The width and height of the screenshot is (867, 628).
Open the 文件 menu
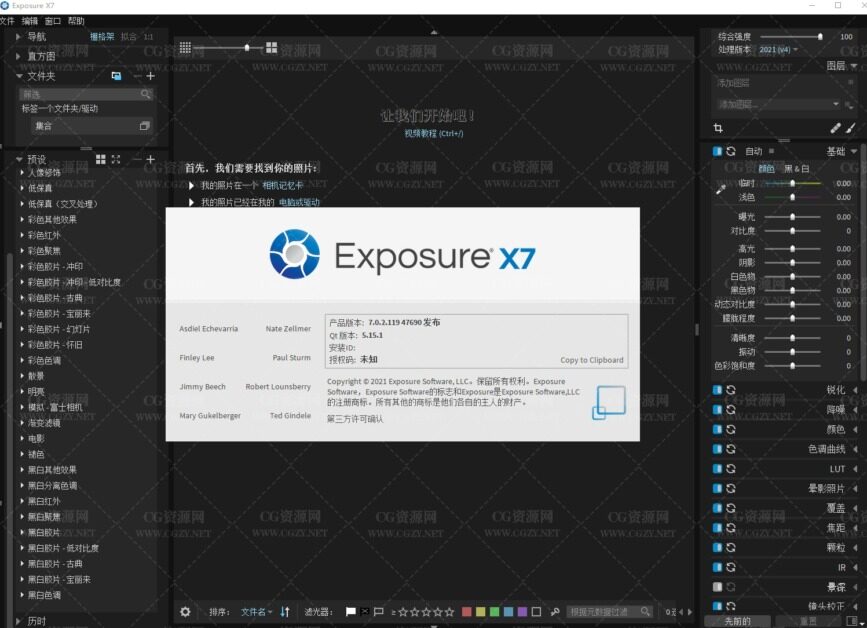(x=7, y=21)
